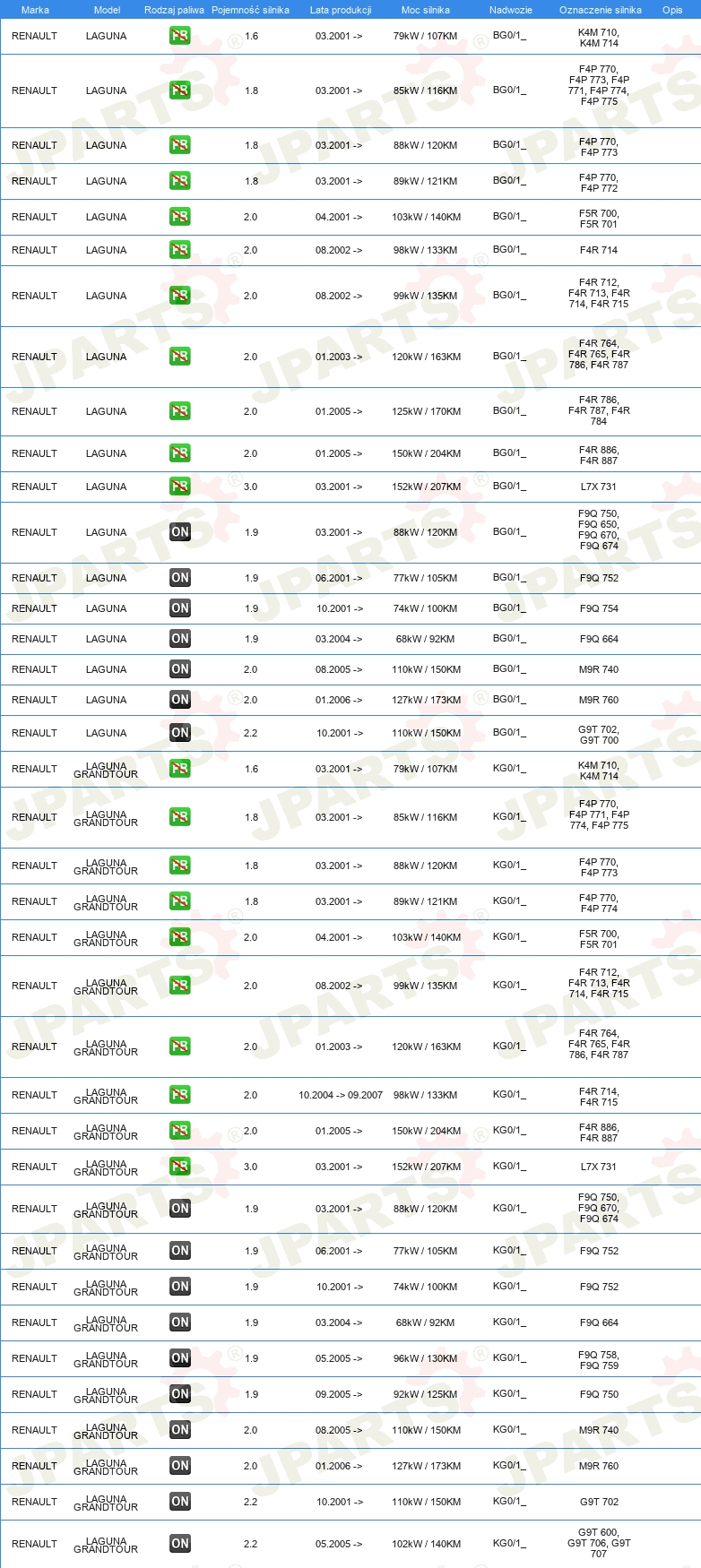Select petrol icon in BG0/1_ 89kW / 121KM row
Screen dimensions: 701x1568
pos(180,181)
